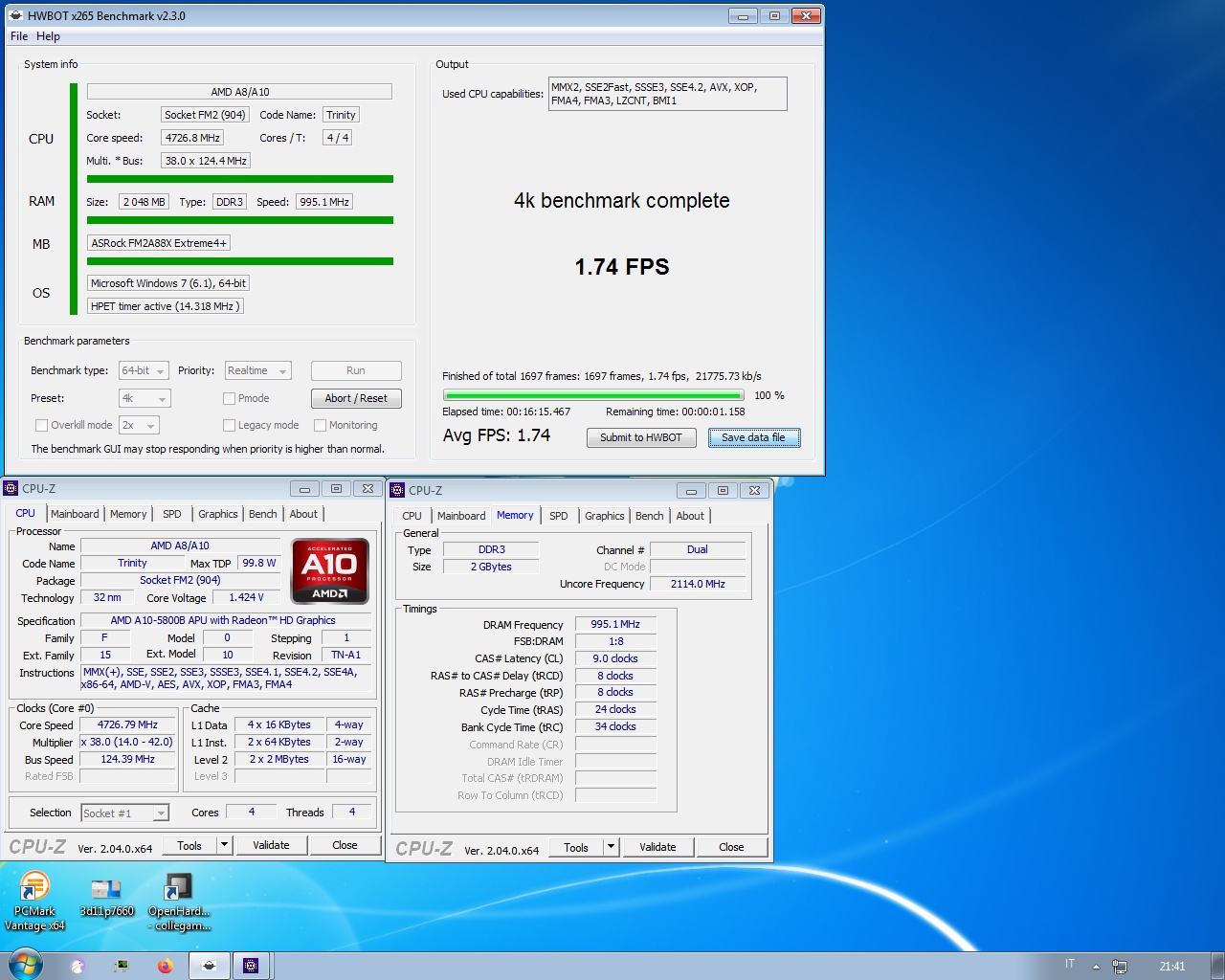
Task: Open the OpenHard... collegamento desktop shortcut
Action: 179,901
